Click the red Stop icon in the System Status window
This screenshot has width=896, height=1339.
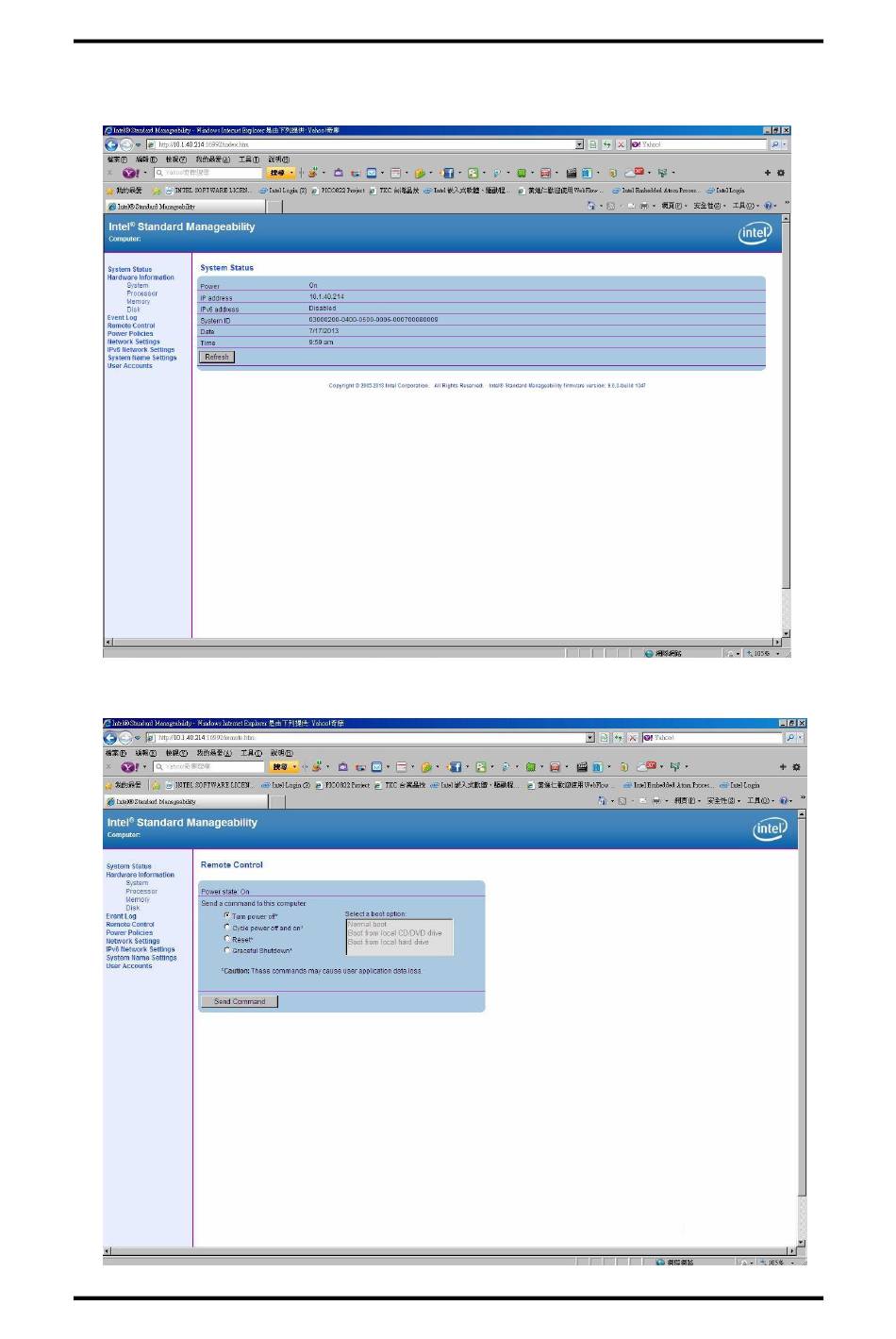point(621,144)
